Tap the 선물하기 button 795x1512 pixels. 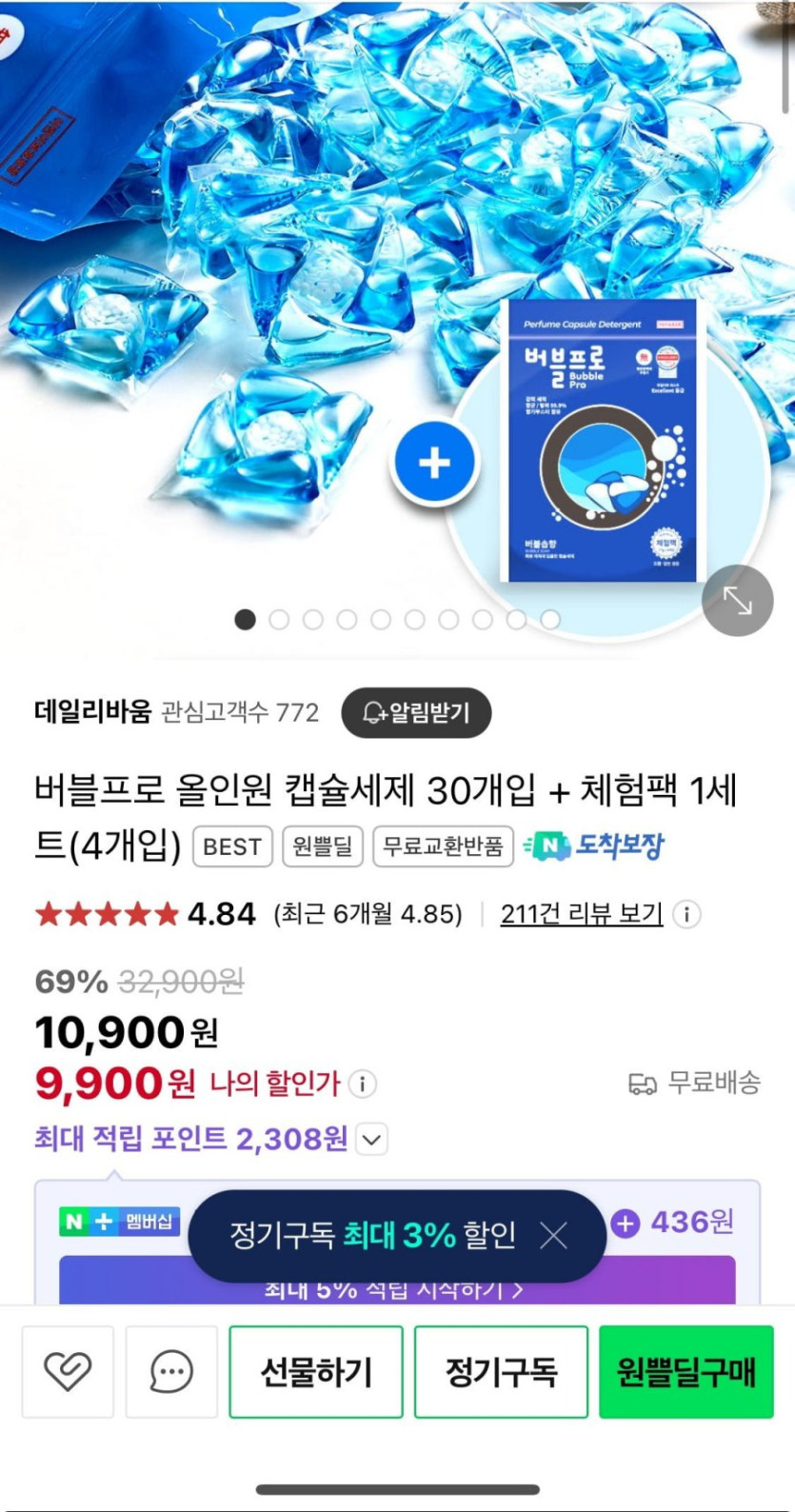coord(316,1372)
